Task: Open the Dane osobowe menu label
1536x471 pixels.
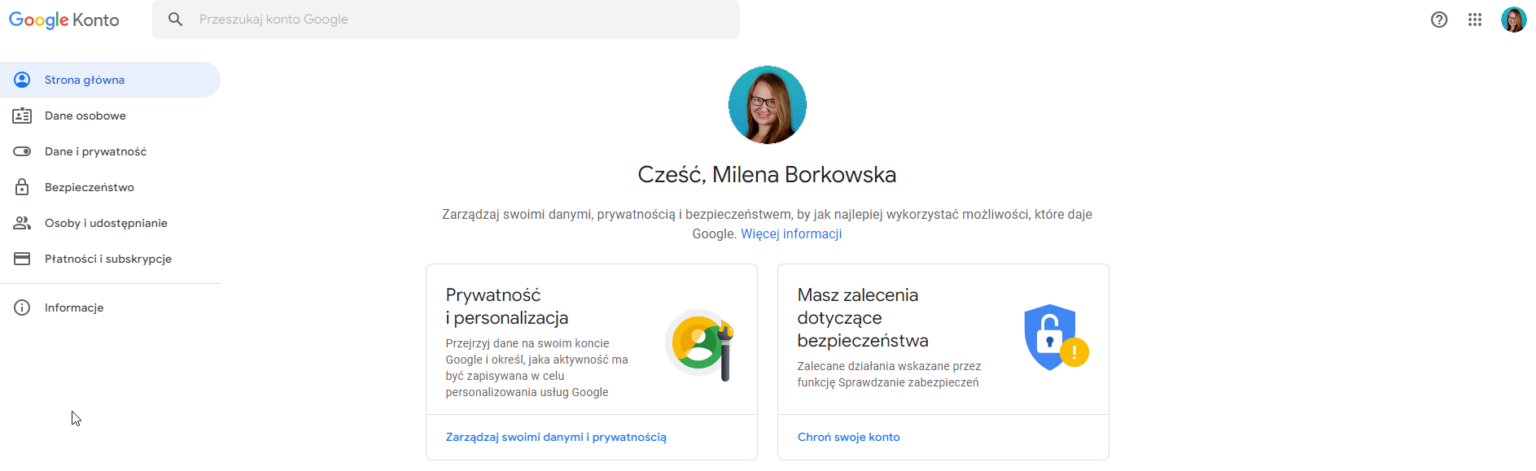Action: pos(85,116)
